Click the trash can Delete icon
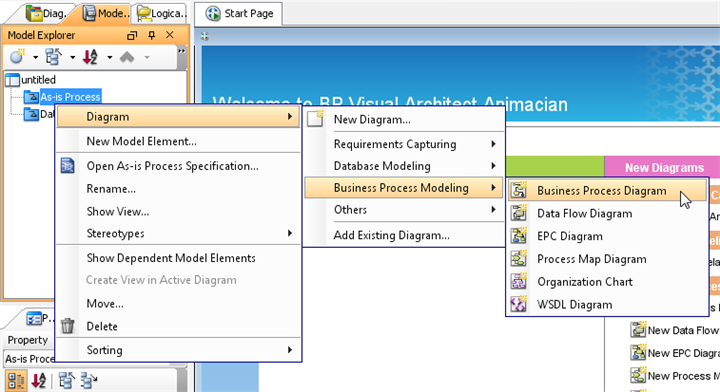The width and height of the screenshot is (720, 392). [x=68, y=326]
